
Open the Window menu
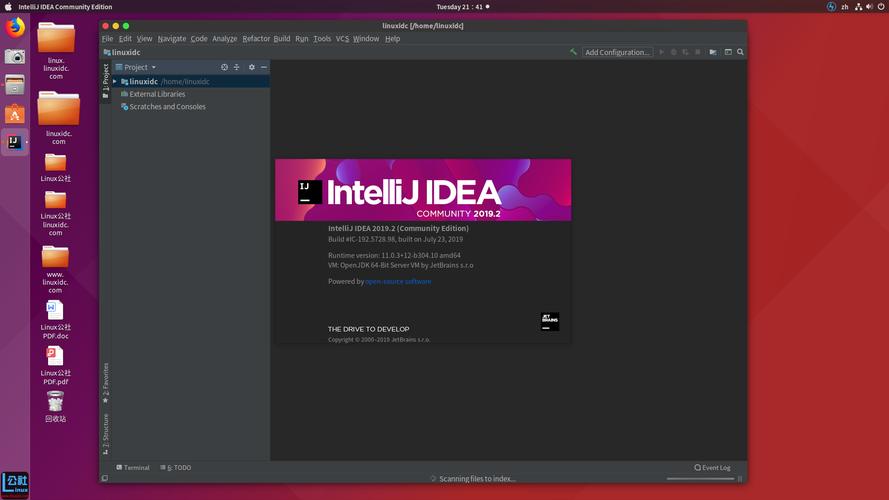click(x=366, y=39)
